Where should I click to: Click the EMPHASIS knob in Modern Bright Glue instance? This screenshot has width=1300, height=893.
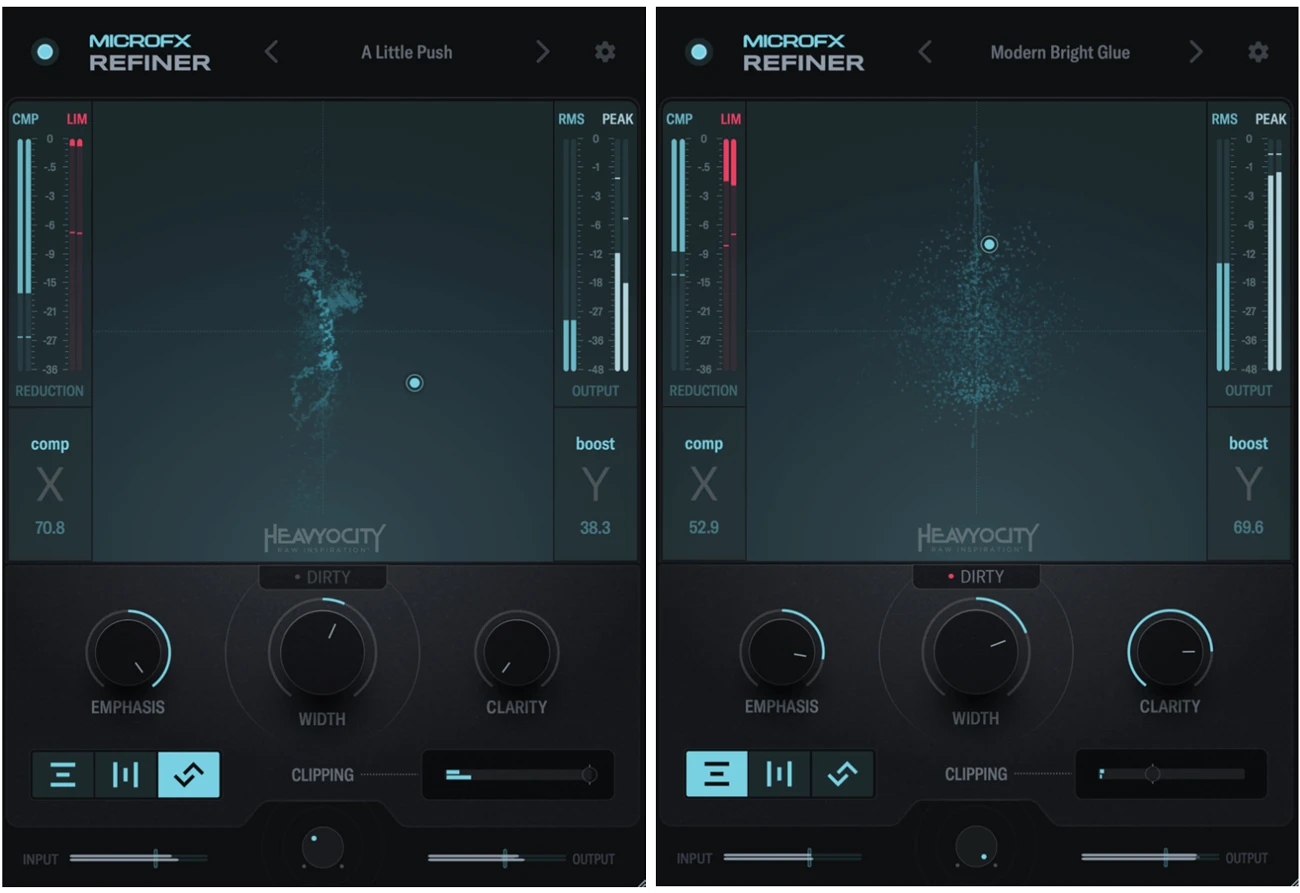(x=782, y=653)
